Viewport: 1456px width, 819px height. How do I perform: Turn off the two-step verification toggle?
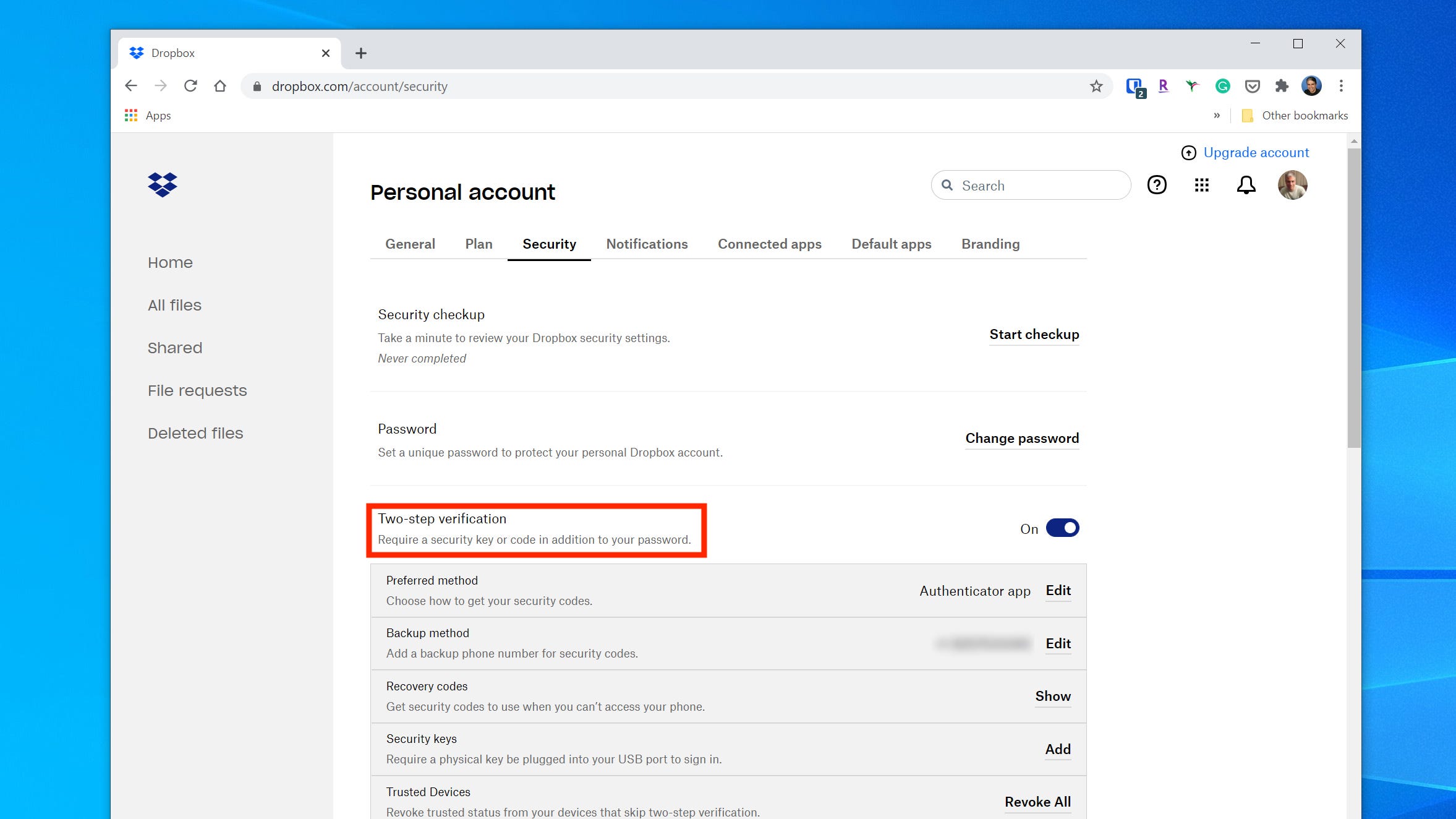point(1062,528)
